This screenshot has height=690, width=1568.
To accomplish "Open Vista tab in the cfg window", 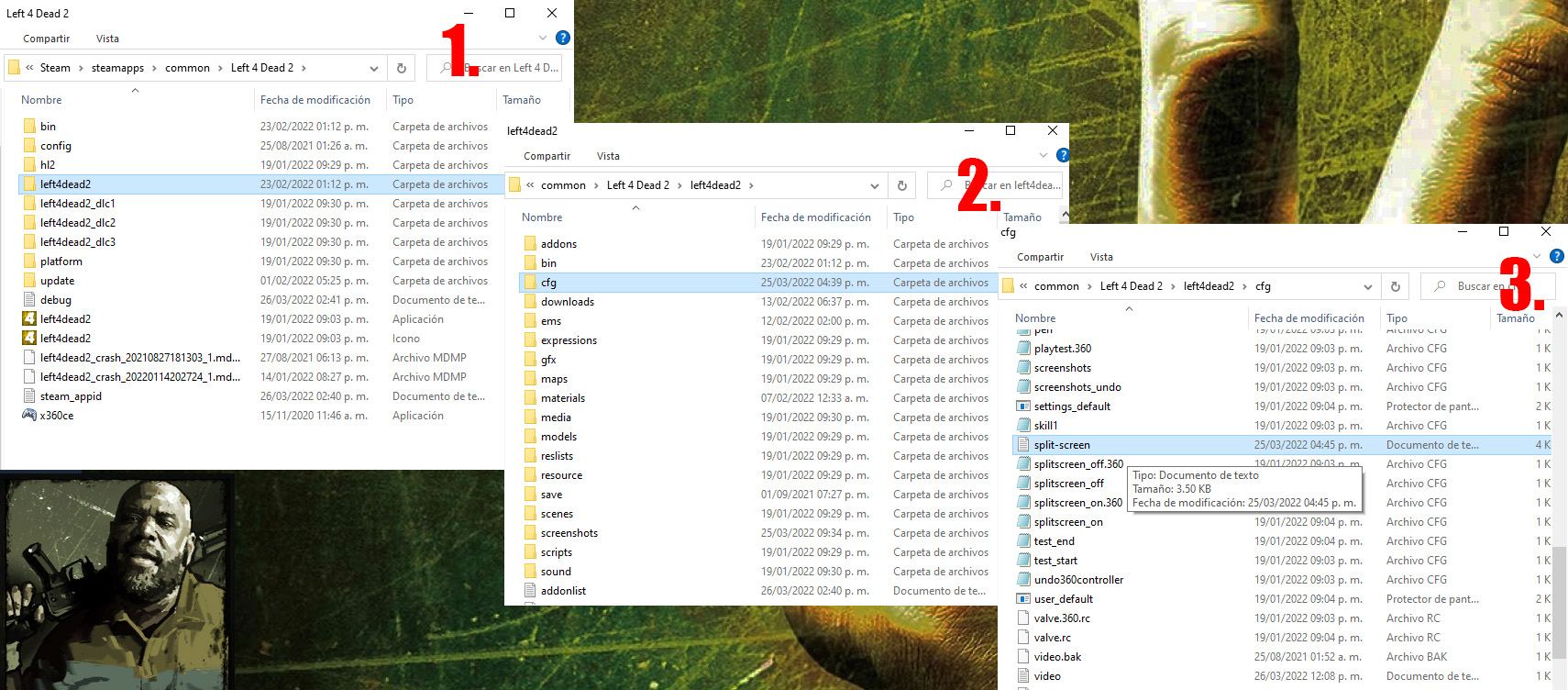I will tap(1101, 257).
